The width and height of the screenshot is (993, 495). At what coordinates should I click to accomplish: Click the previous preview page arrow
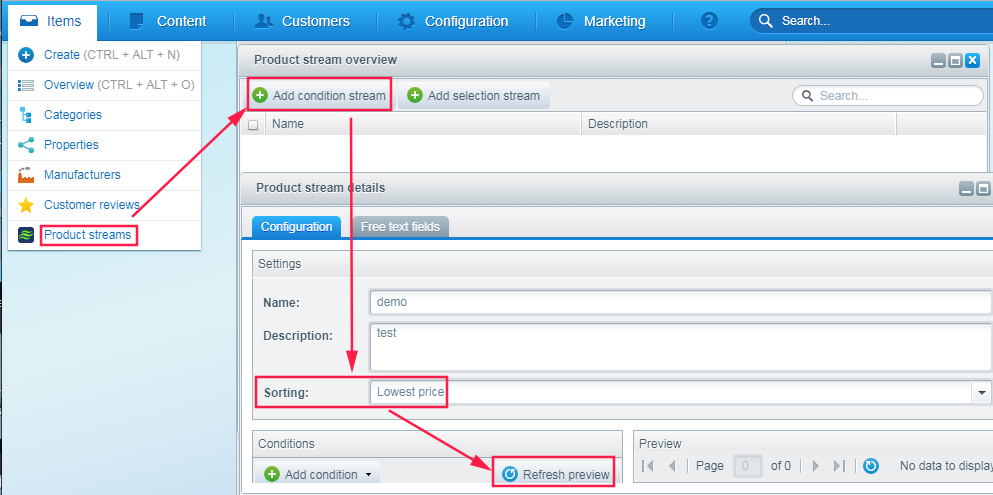[x=672, y=466]
